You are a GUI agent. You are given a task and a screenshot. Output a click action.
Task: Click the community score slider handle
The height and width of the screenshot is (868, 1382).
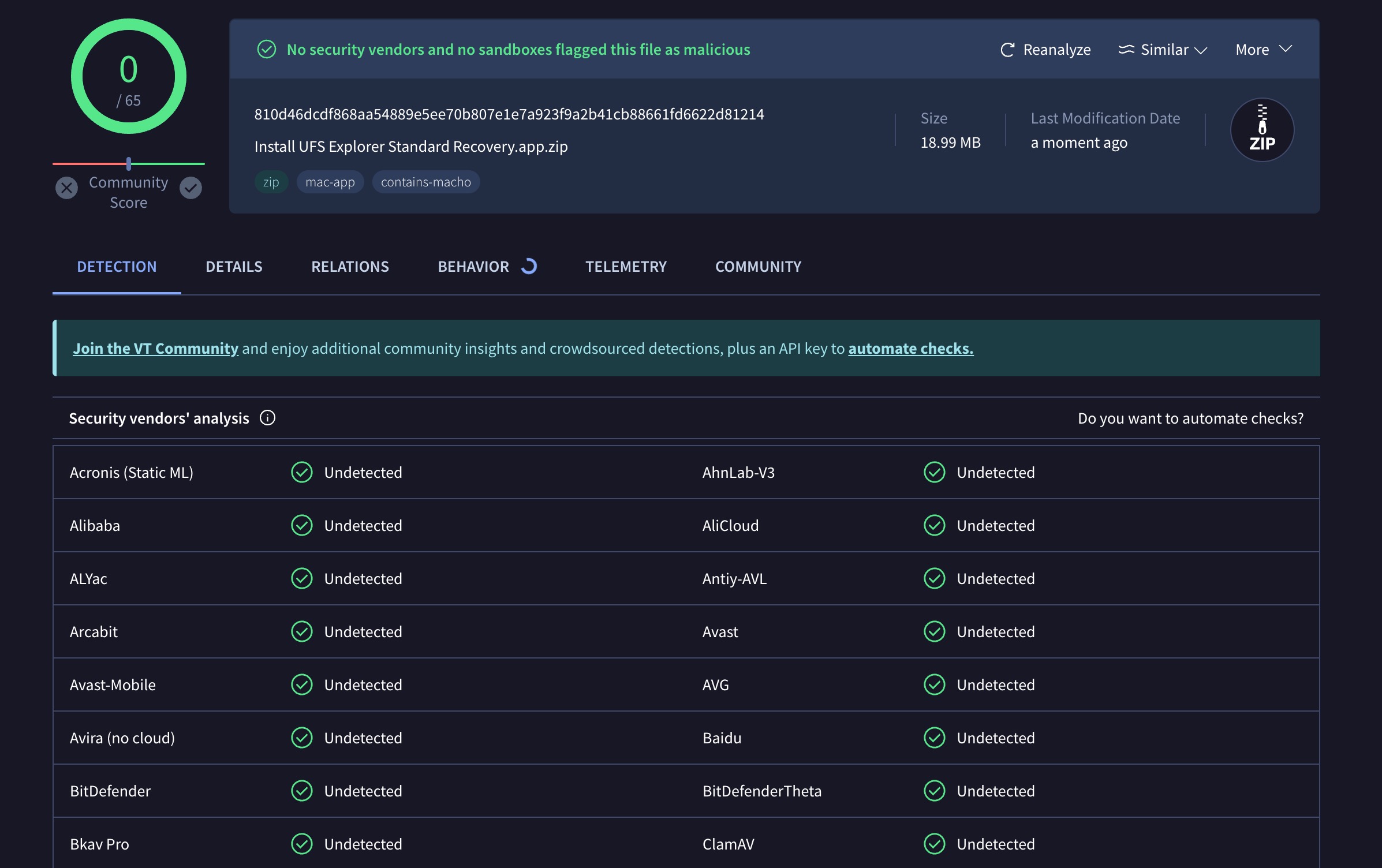coord(128,164)
